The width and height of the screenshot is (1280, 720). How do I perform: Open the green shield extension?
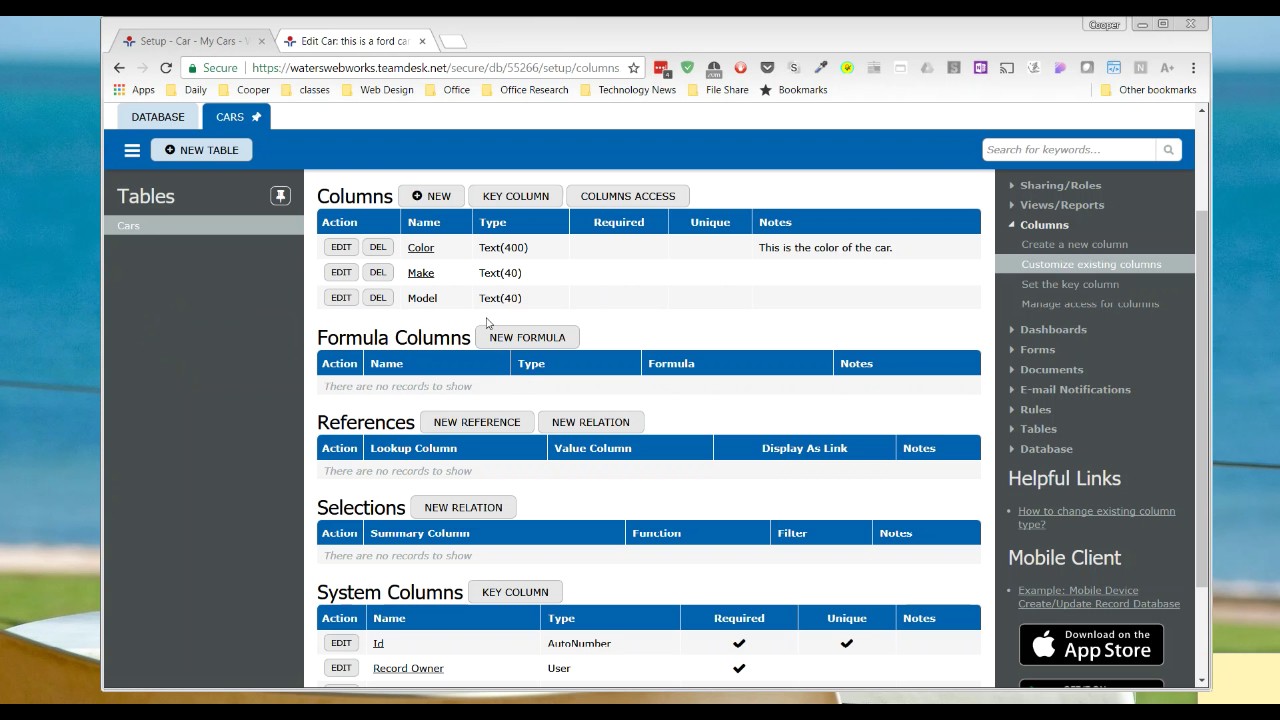[x=687, y=68]
